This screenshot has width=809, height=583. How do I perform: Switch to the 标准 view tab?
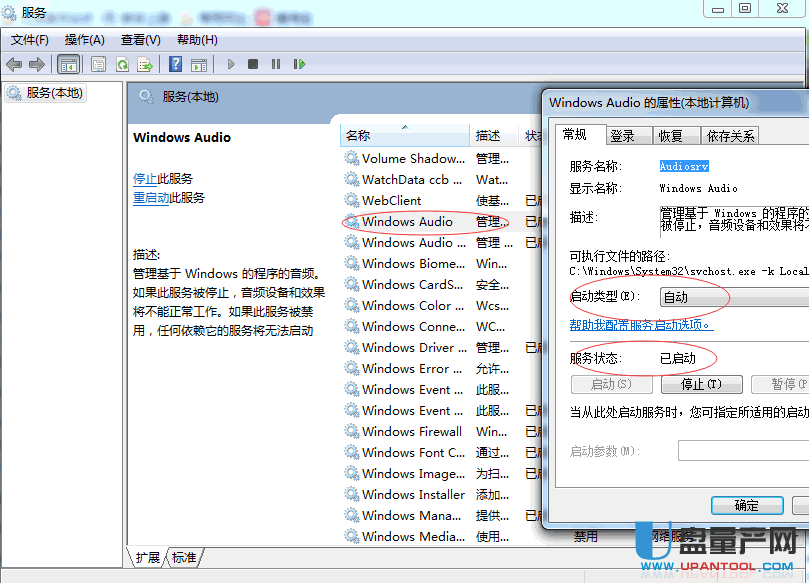pos(184,558)
